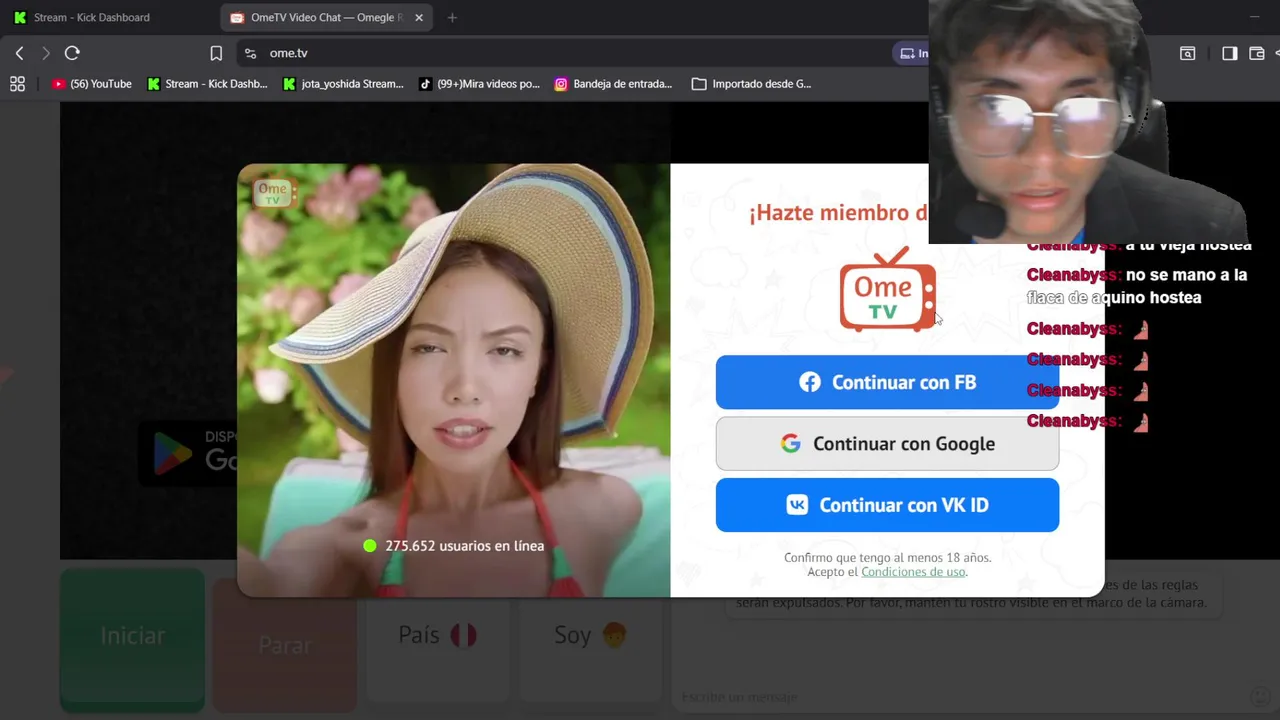Click the ome.tv address bar

tap(560, 53)
